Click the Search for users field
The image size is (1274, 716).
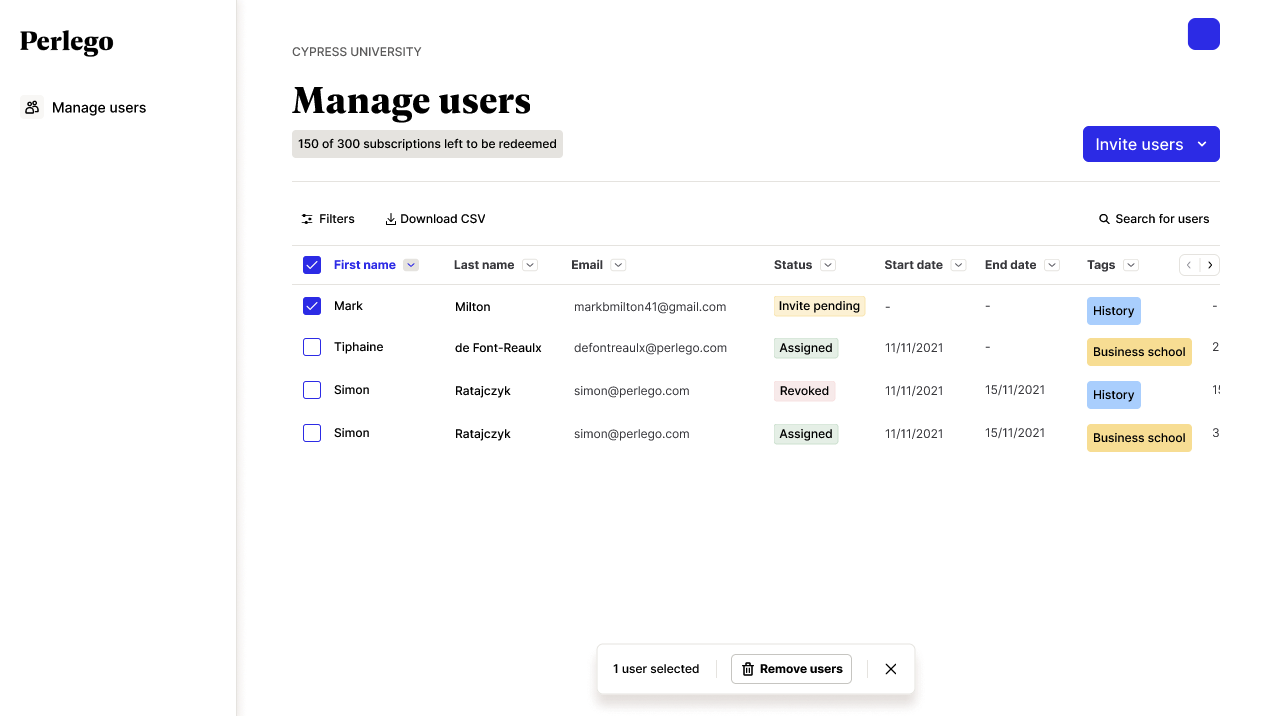pos(1162,218)
